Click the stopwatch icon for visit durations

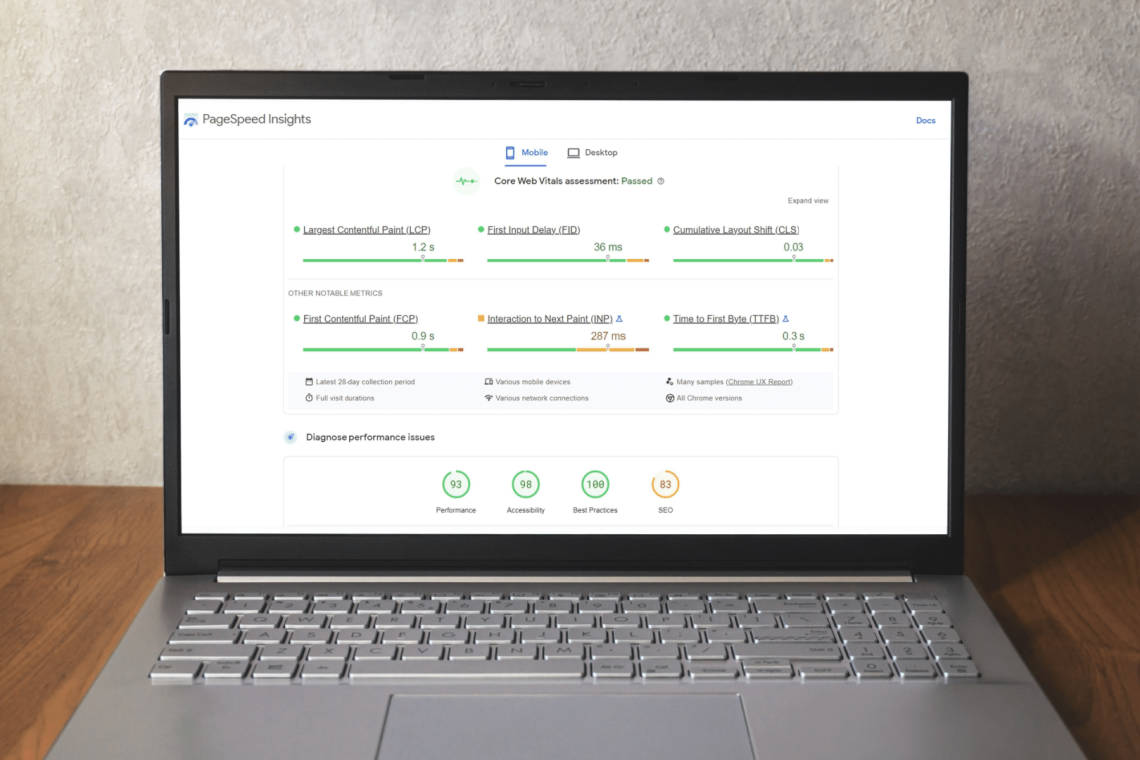(309, 398)
